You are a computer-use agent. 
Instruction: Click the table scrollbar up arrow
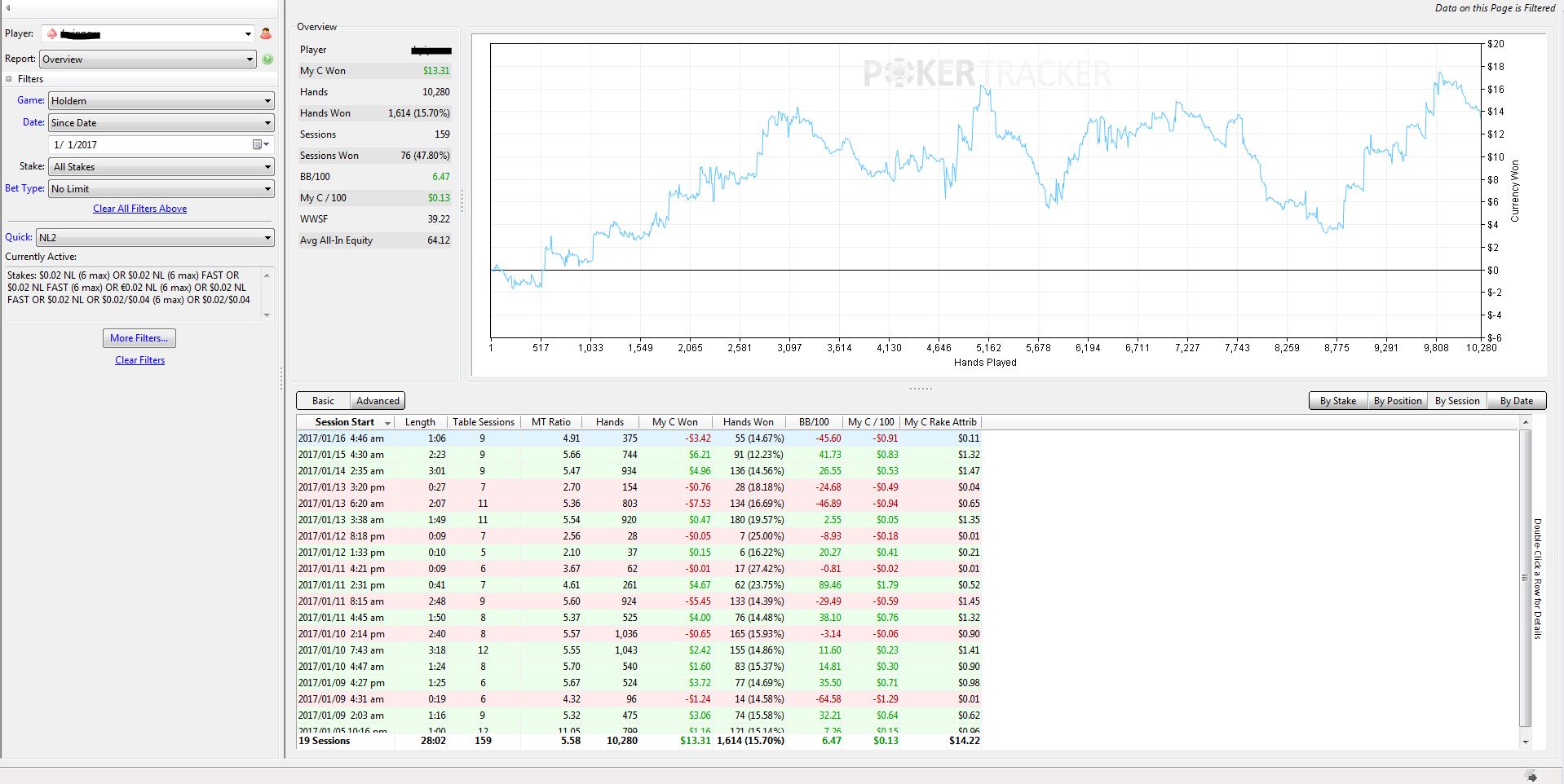click(x=1526, y=423)
